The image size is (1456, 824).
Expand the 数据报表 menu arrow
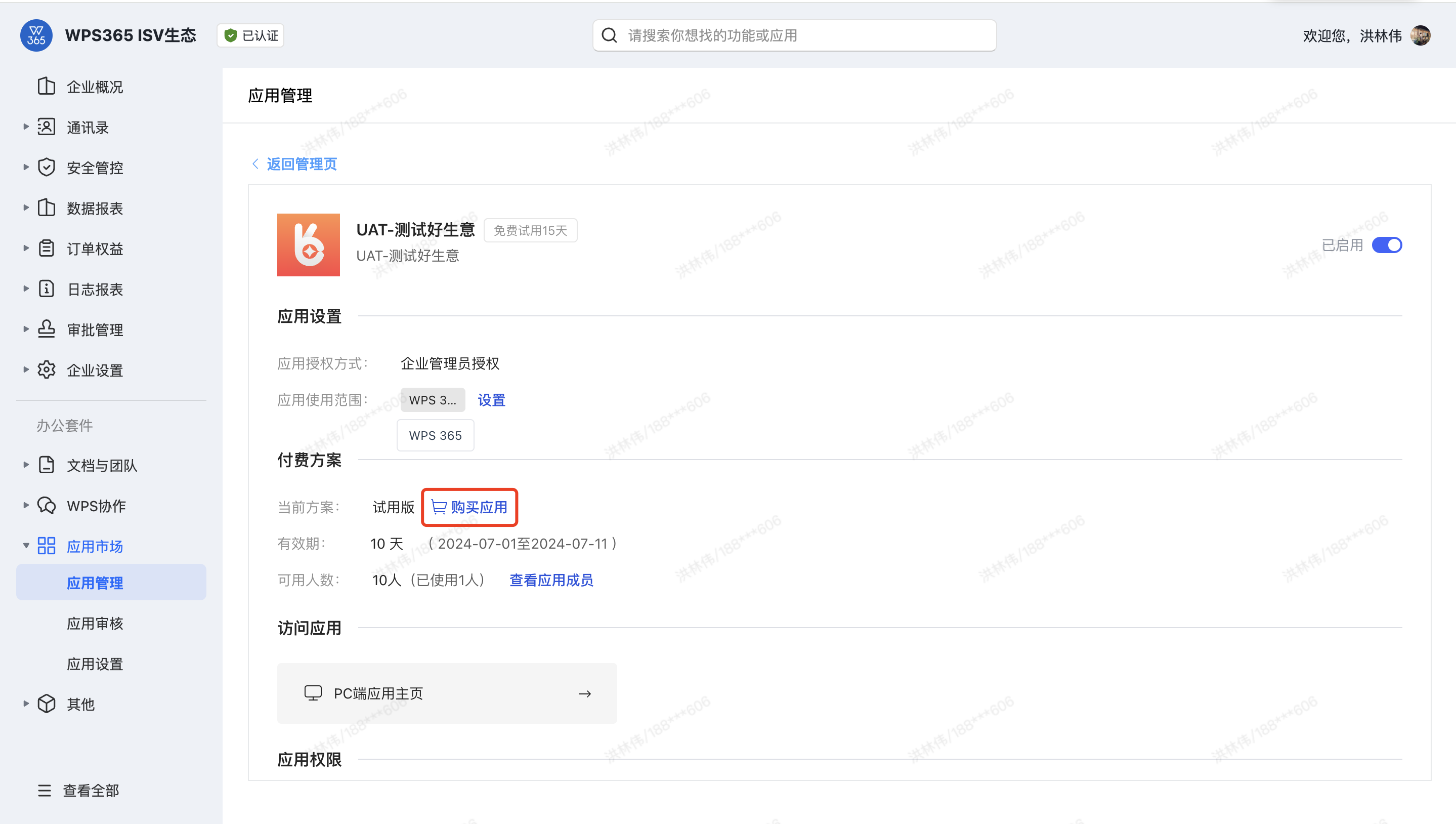coord(26,208)
